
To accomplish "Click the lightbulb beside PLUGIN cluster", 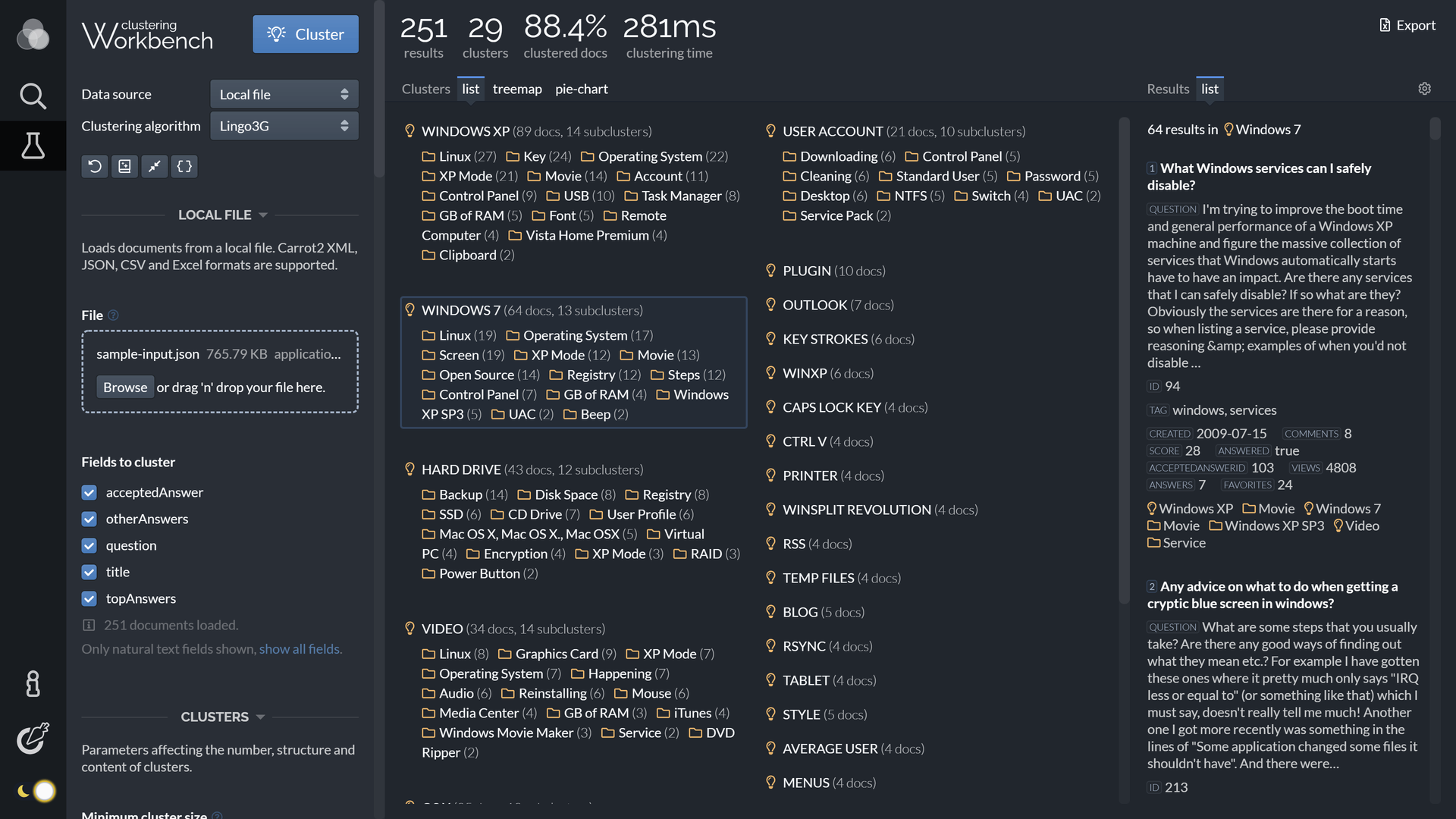I will [x=770, y=270].
